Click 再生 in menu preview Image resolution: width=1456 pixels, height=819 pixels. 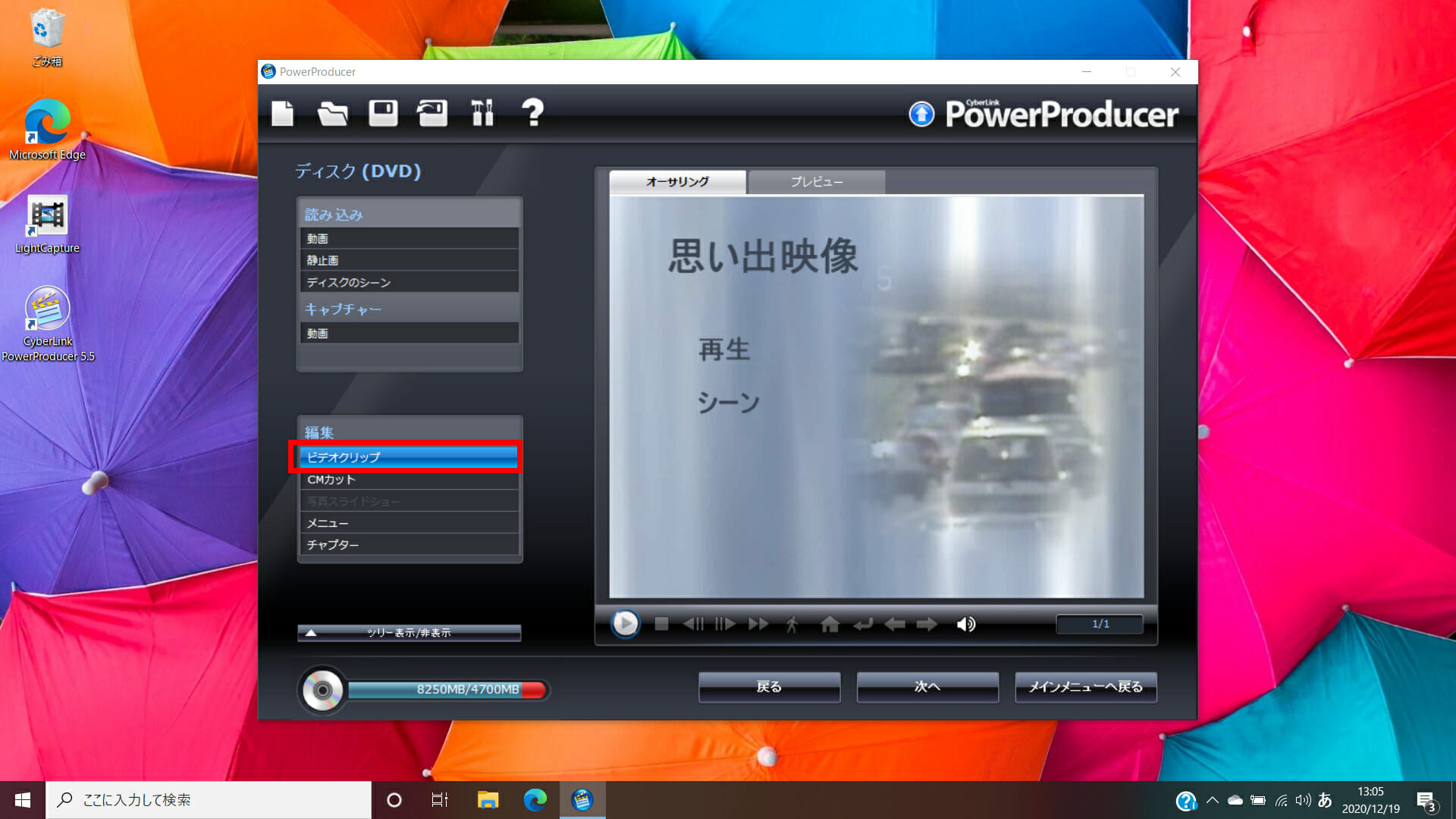click(x=724, y=350)
